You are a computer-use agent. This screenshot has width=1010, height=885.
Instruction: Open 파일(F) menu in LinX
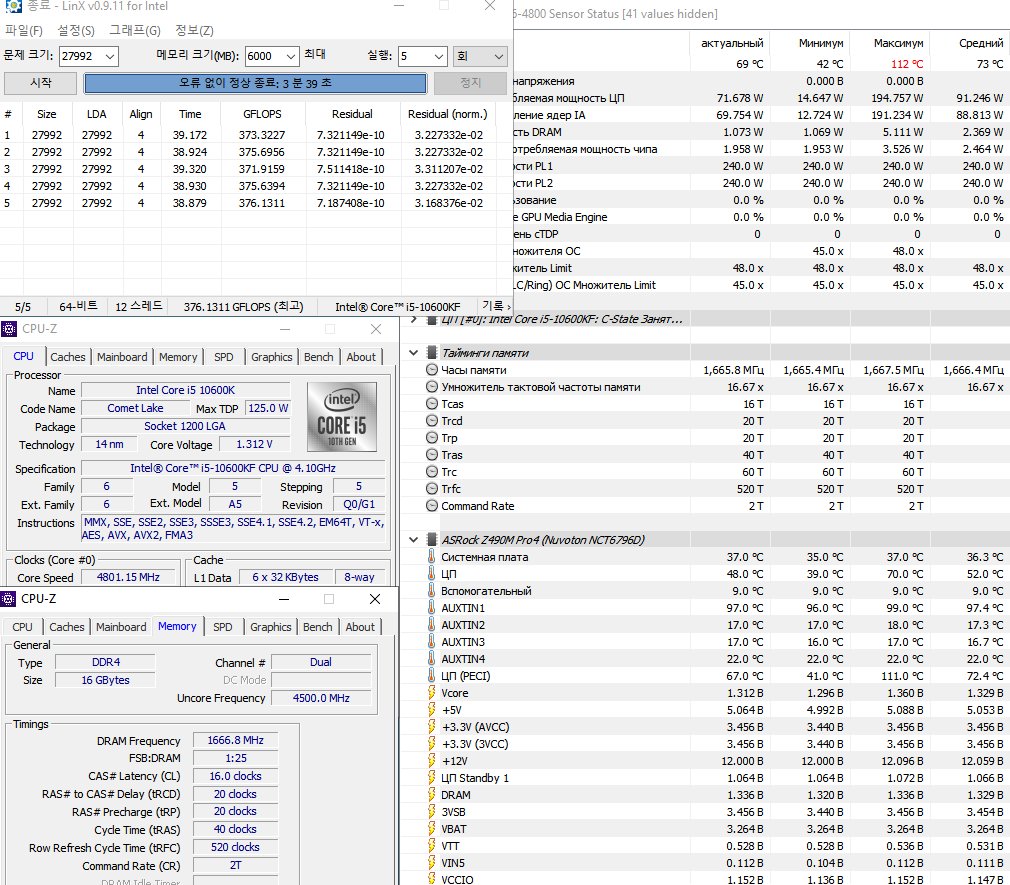(24, 30)
